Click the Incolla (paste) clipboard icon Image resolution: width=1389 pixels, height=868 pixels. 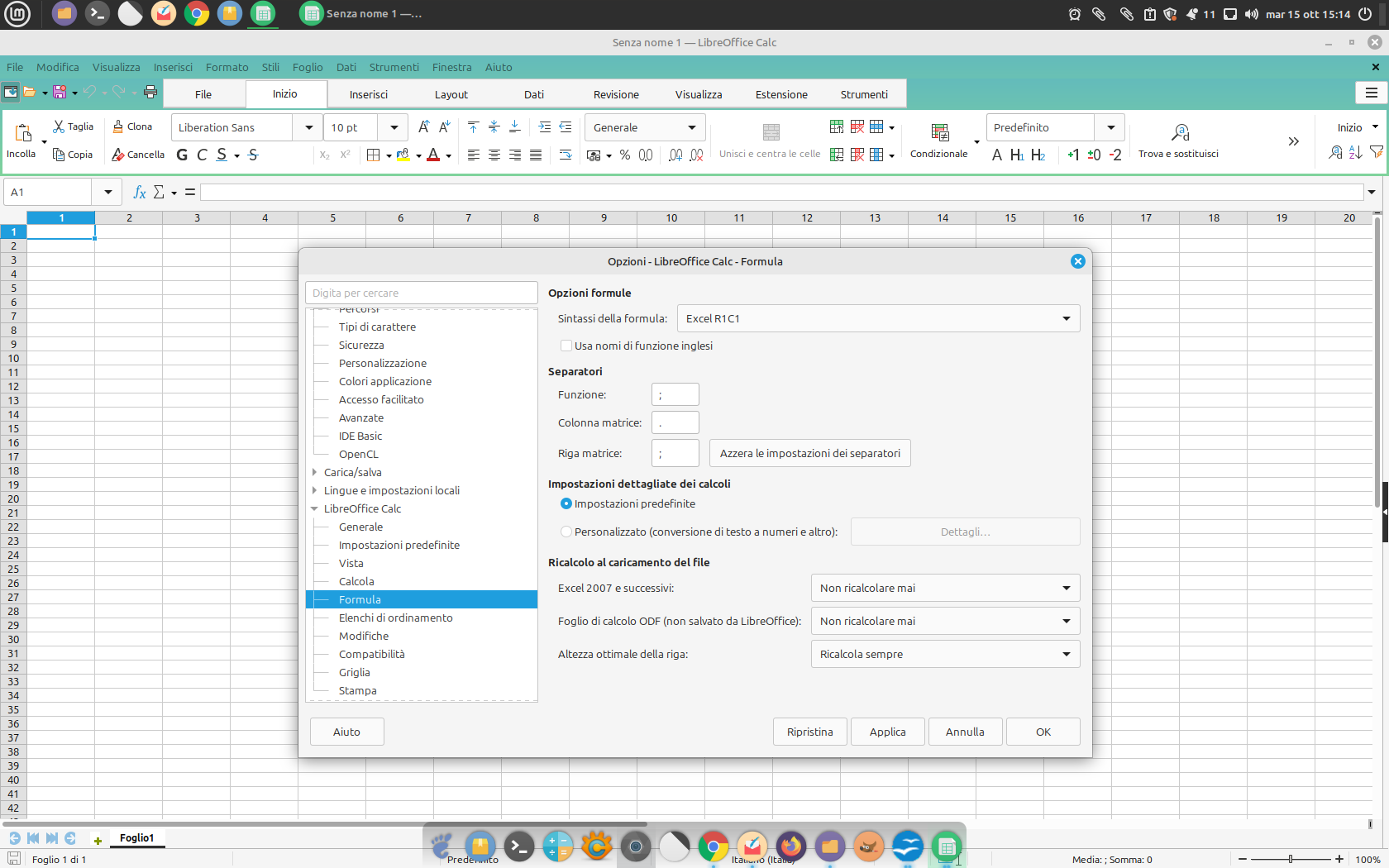pos(23,133)
